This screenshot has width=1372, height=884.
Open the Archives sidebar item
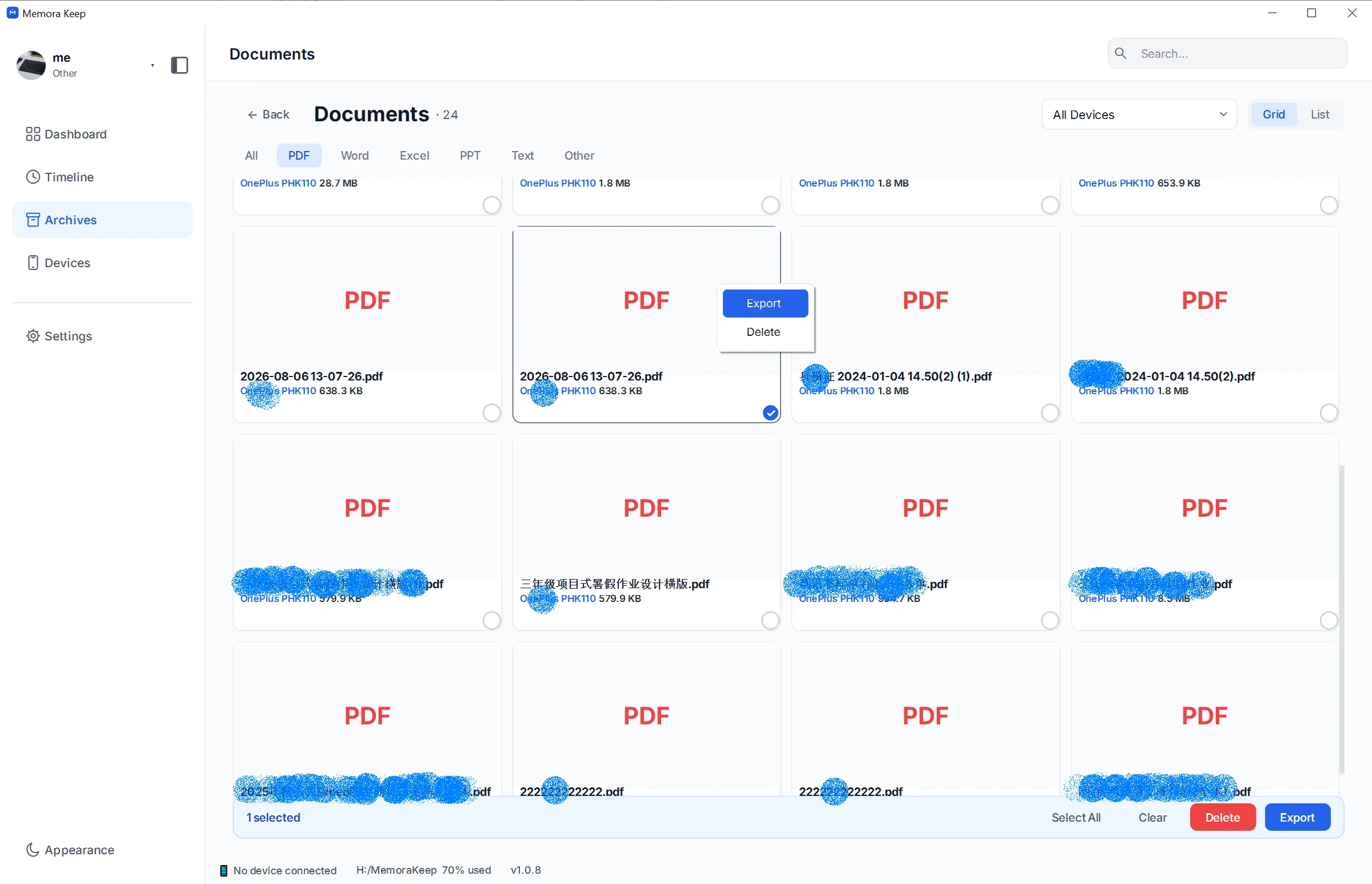102,220
